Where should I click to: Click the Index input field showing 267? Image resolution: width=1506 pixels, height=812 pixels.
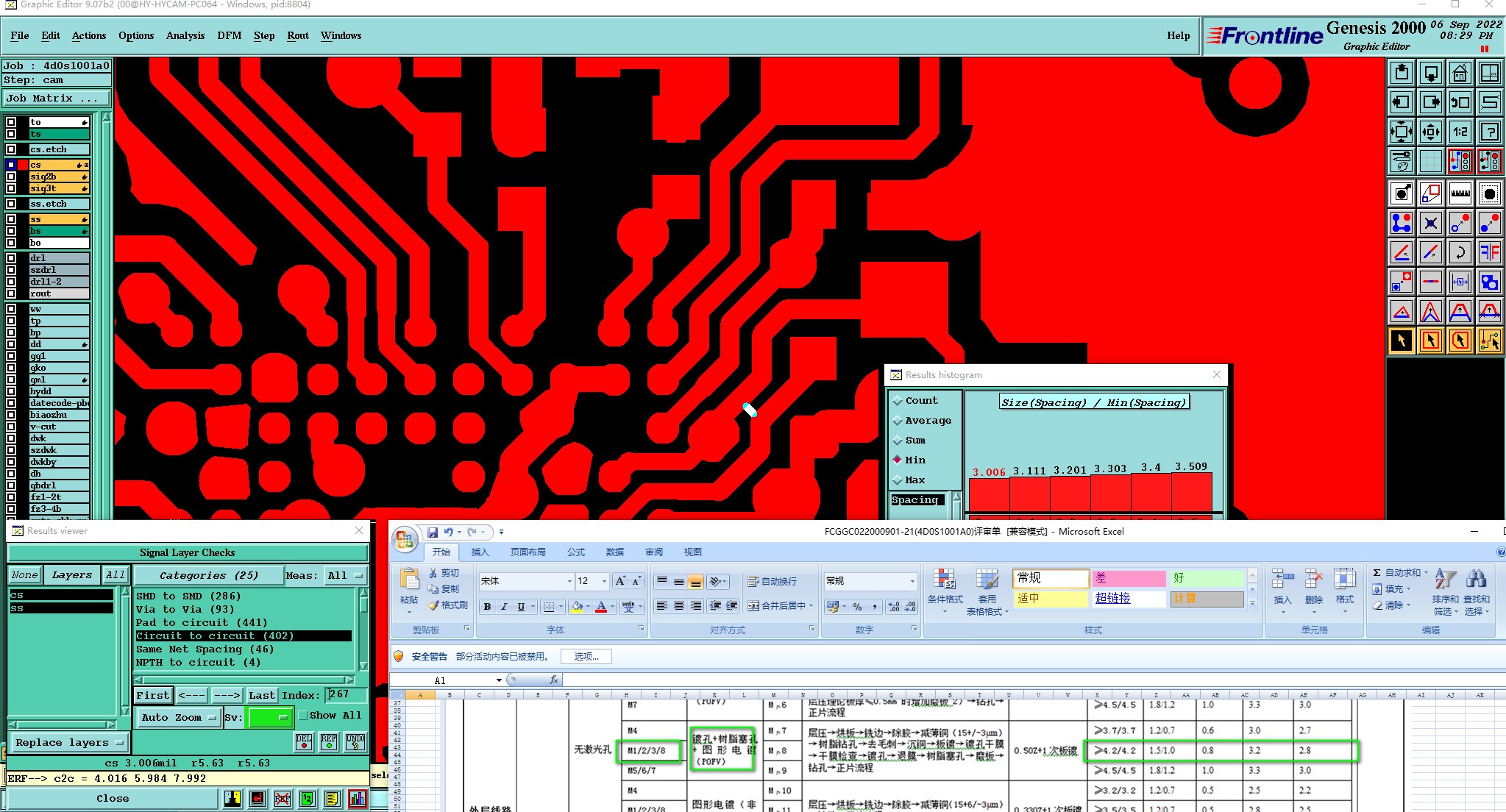(x=347, y=695)
